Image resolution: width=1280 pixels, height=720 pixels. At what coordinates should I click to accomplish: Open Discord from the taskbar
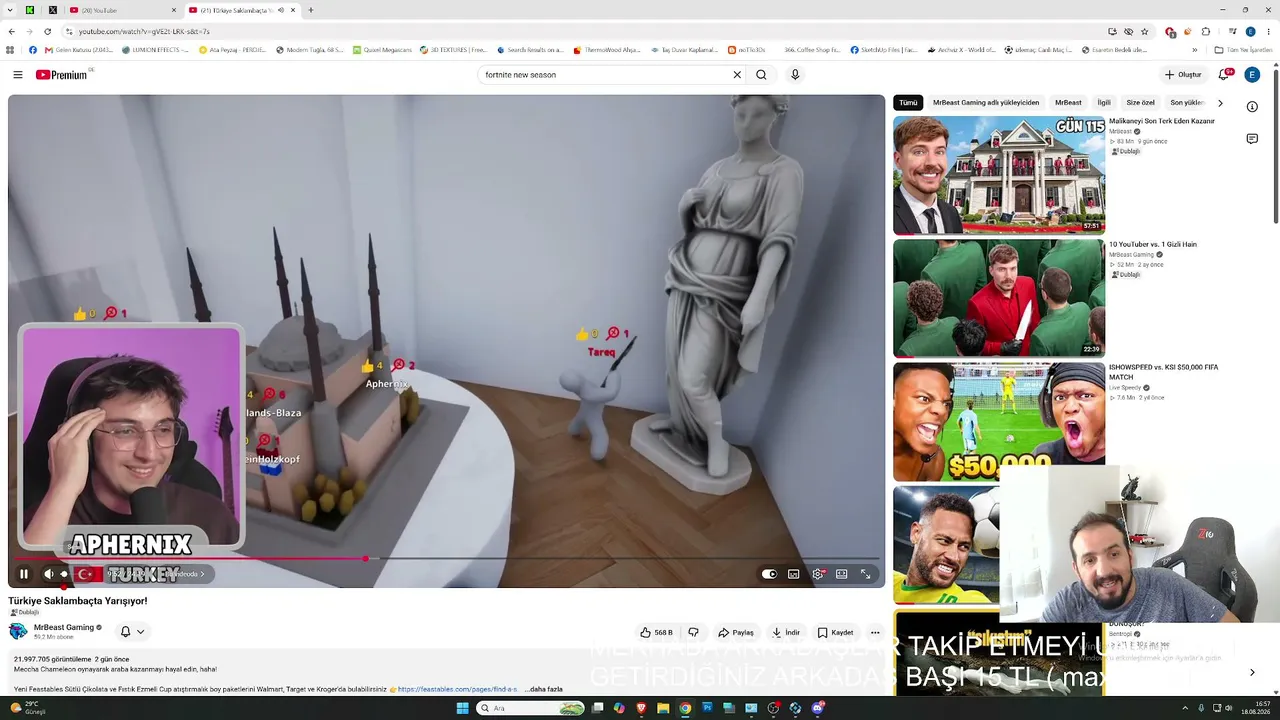click(818, 708)
